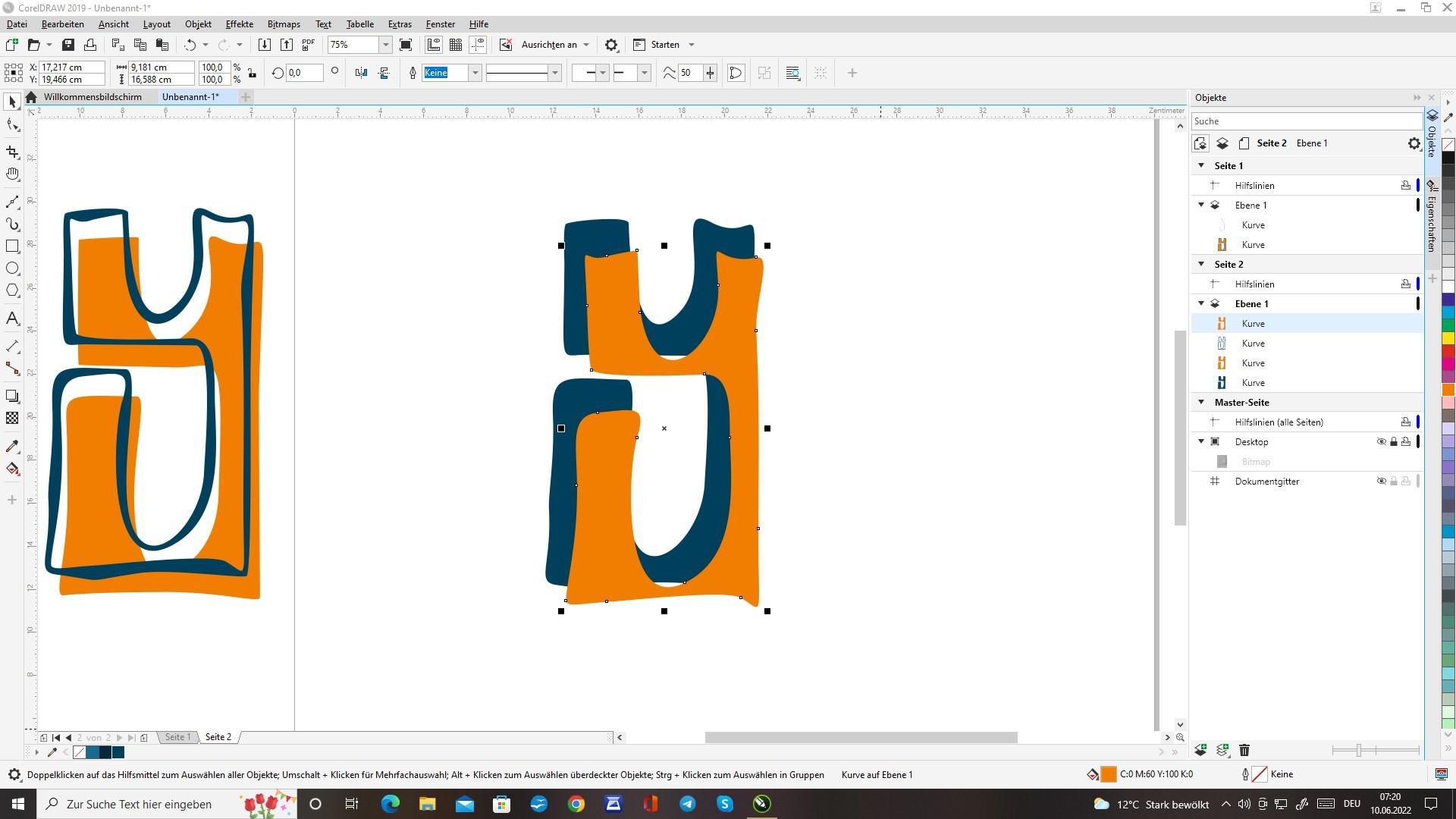Screen dimensions: 1456x819
Task: Click the orange swatch in color palette
Action: (x=1448, y=390)
